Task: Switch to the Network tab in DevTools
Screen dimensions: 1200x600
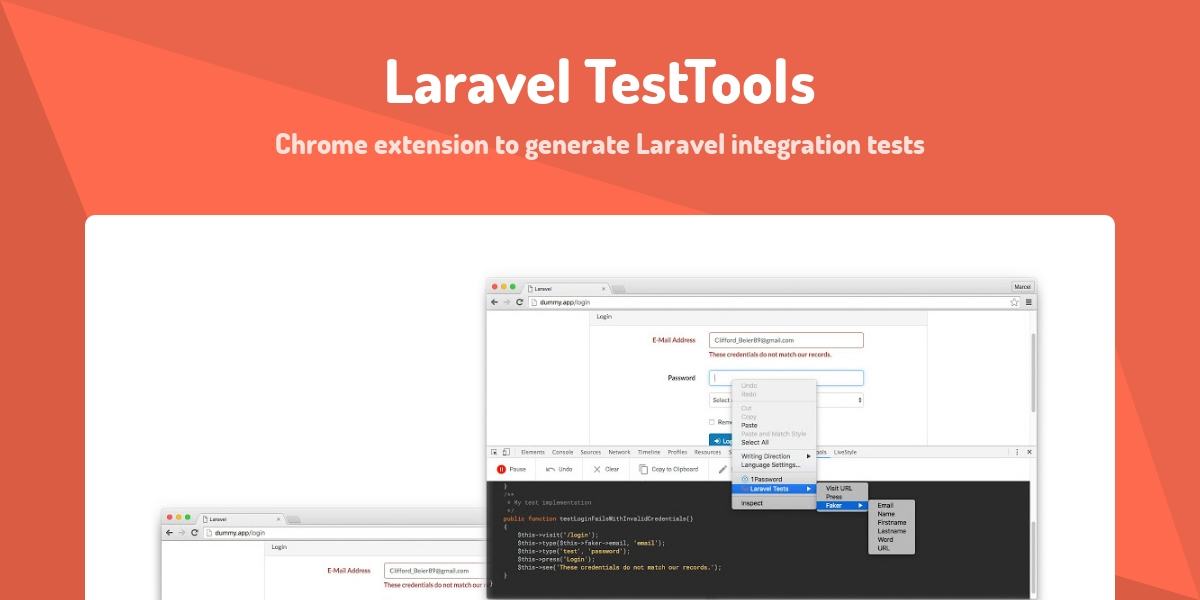Action: coord(619,452)
